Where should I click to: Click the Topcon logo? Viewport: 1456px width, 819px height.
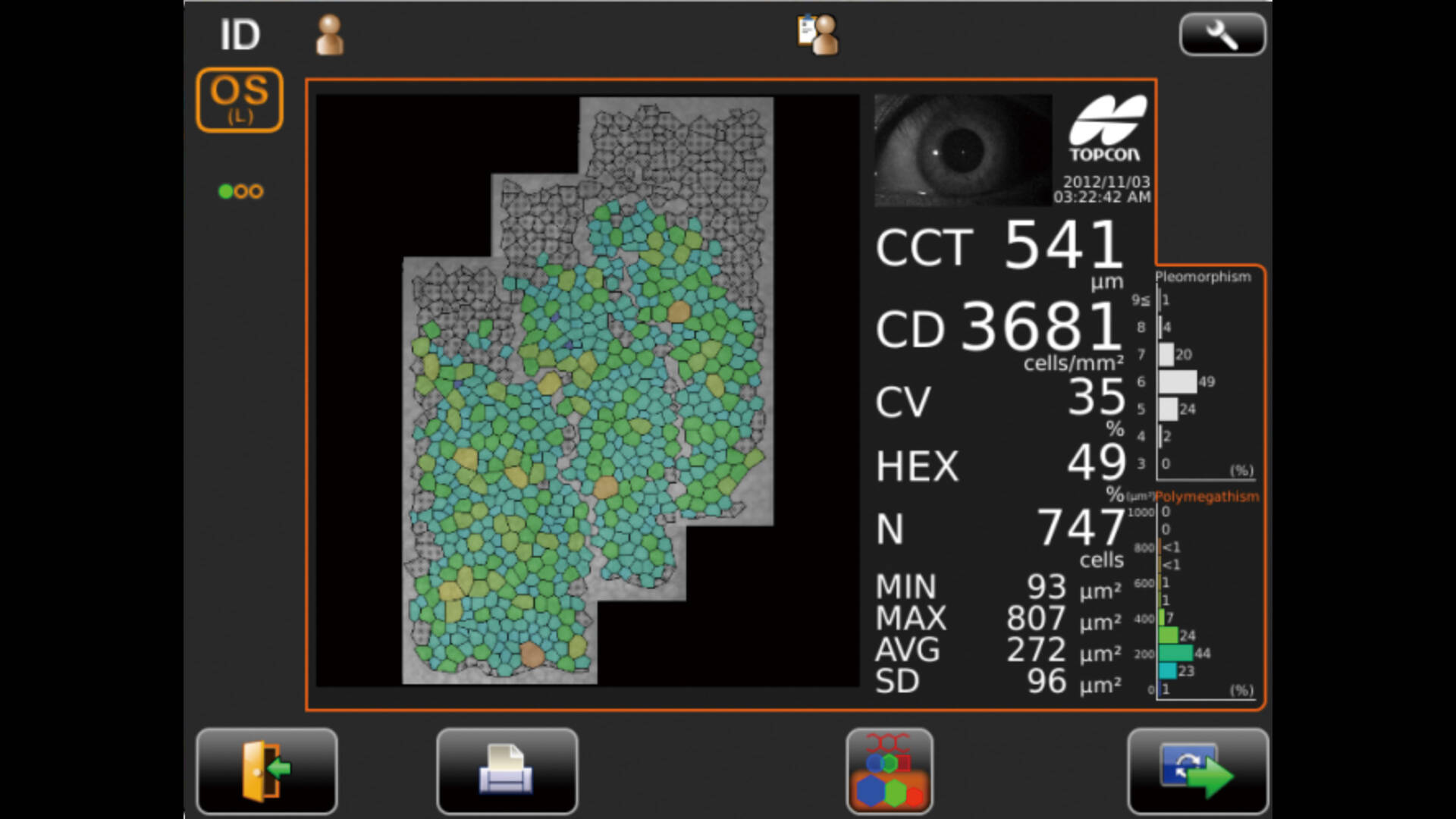[x=1106, y=129]
